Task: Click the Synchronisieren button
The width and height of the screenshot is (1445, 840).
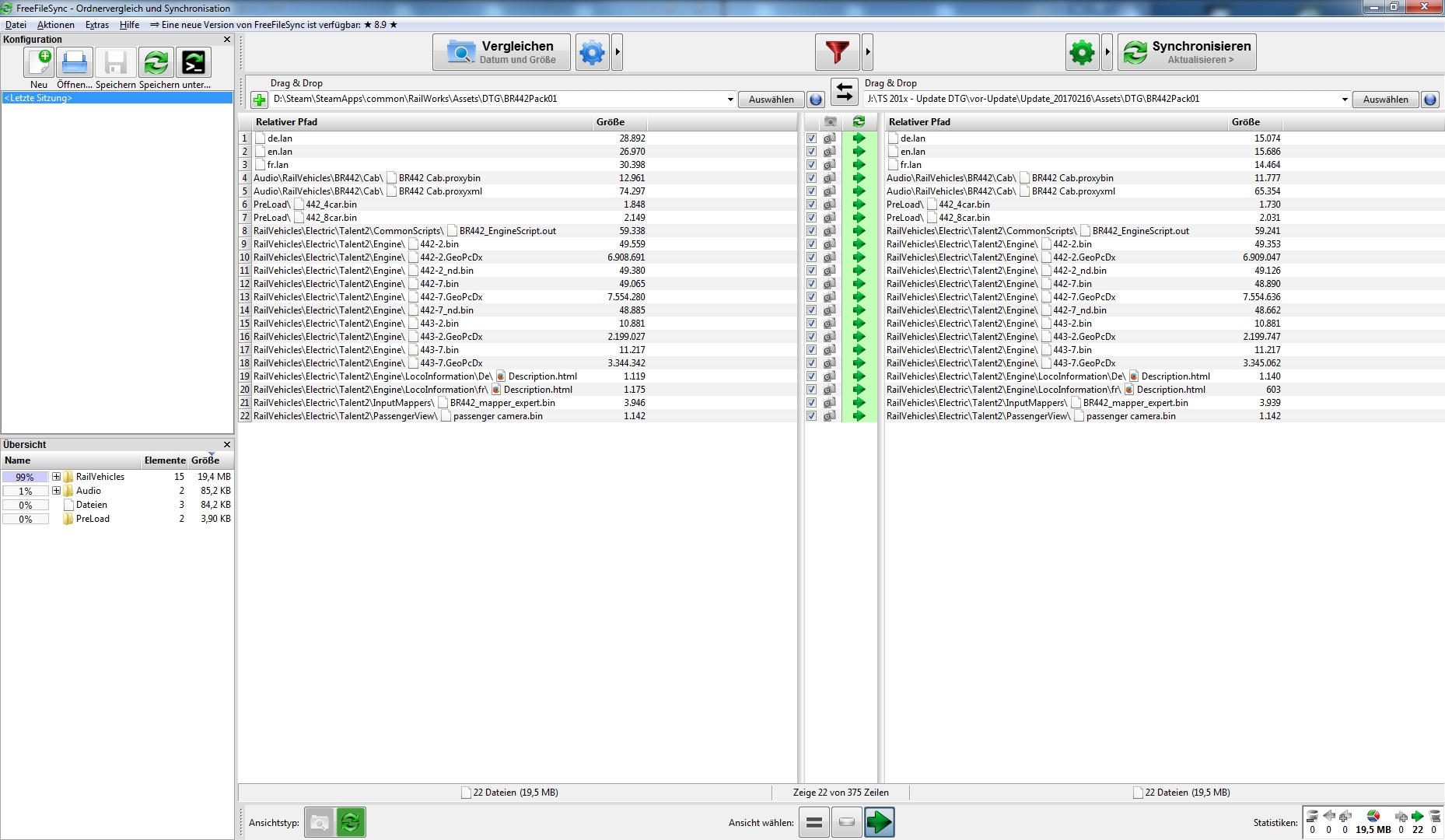Action: click(1187, 52)
